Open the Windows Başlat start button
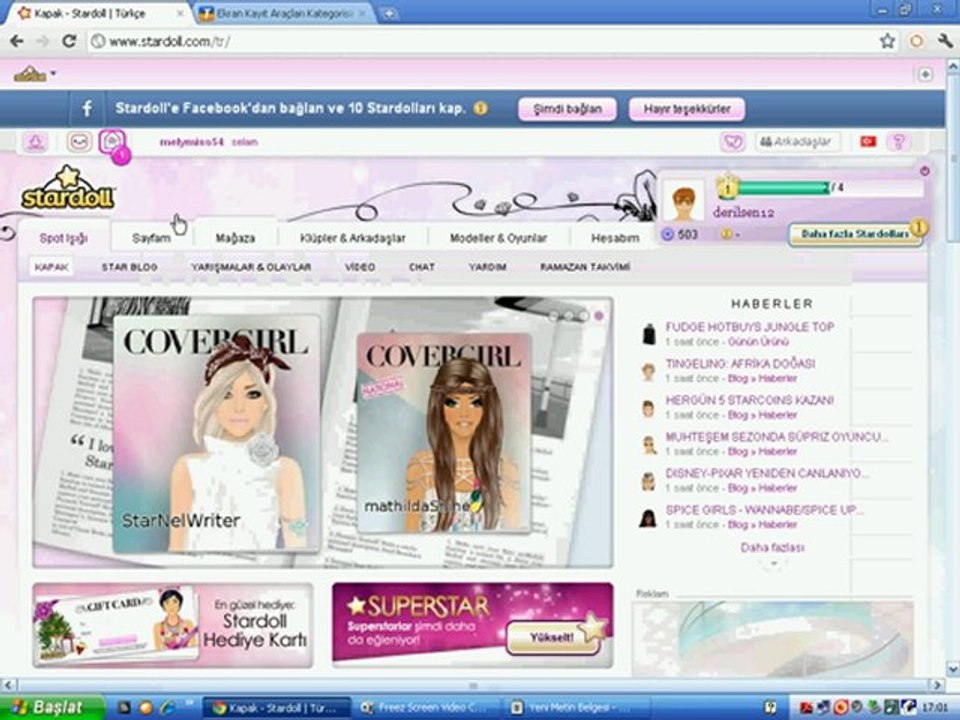Viewport: 960px width, 720px height. [x=52, y=708]
